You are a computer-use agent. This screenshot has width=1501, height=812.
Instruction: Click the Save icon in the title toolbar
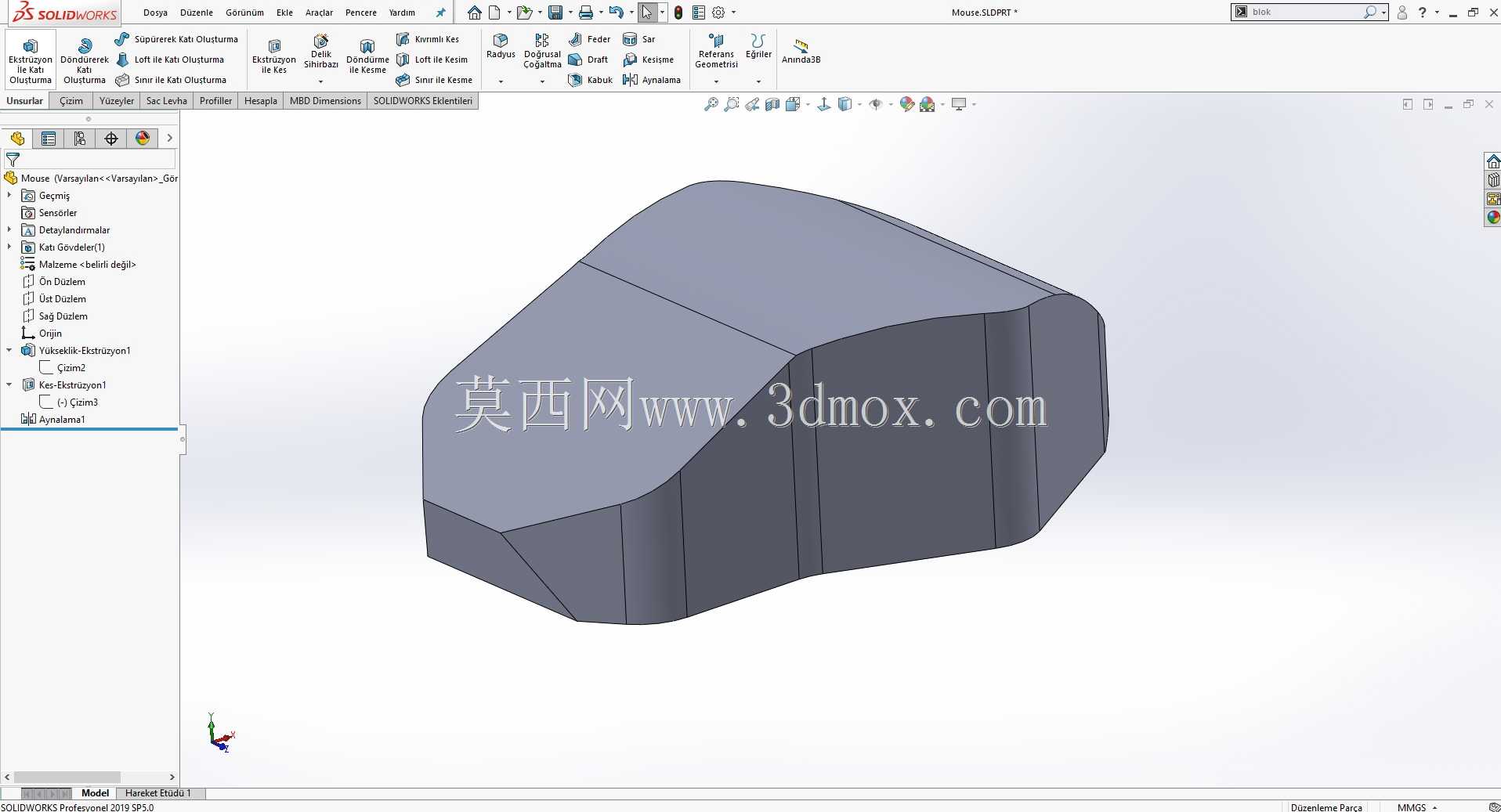(x=555, y=13)
